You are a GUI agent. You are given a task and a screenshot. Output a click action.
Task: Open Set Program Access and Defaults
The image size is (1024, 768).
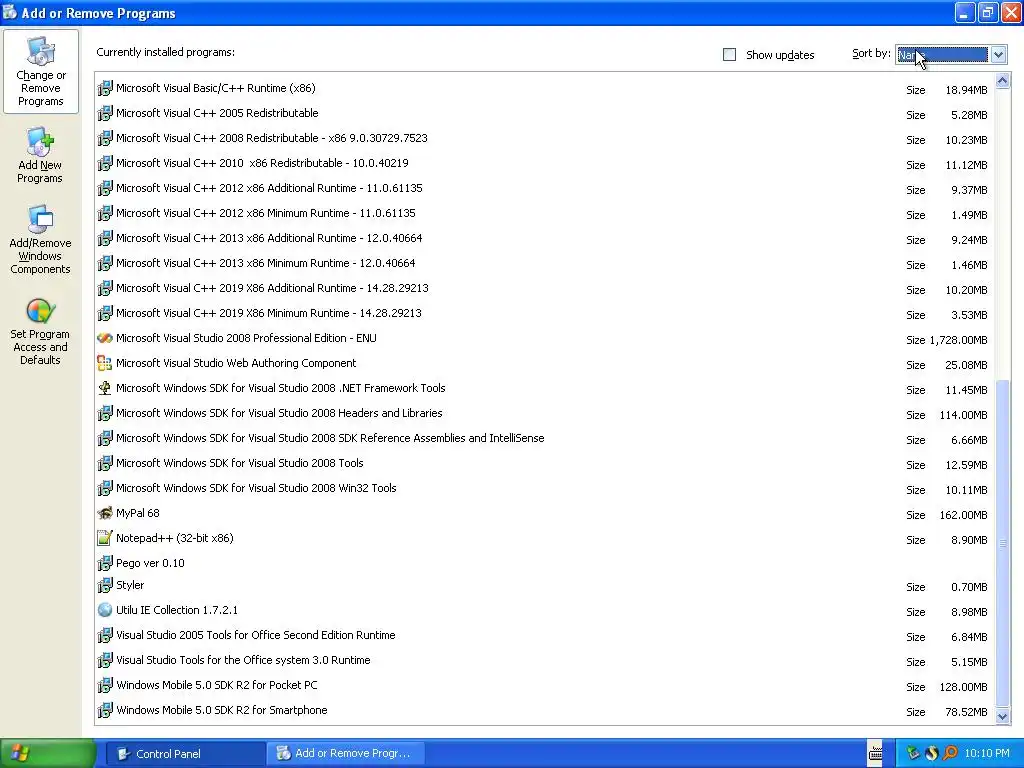click(40, 332)
